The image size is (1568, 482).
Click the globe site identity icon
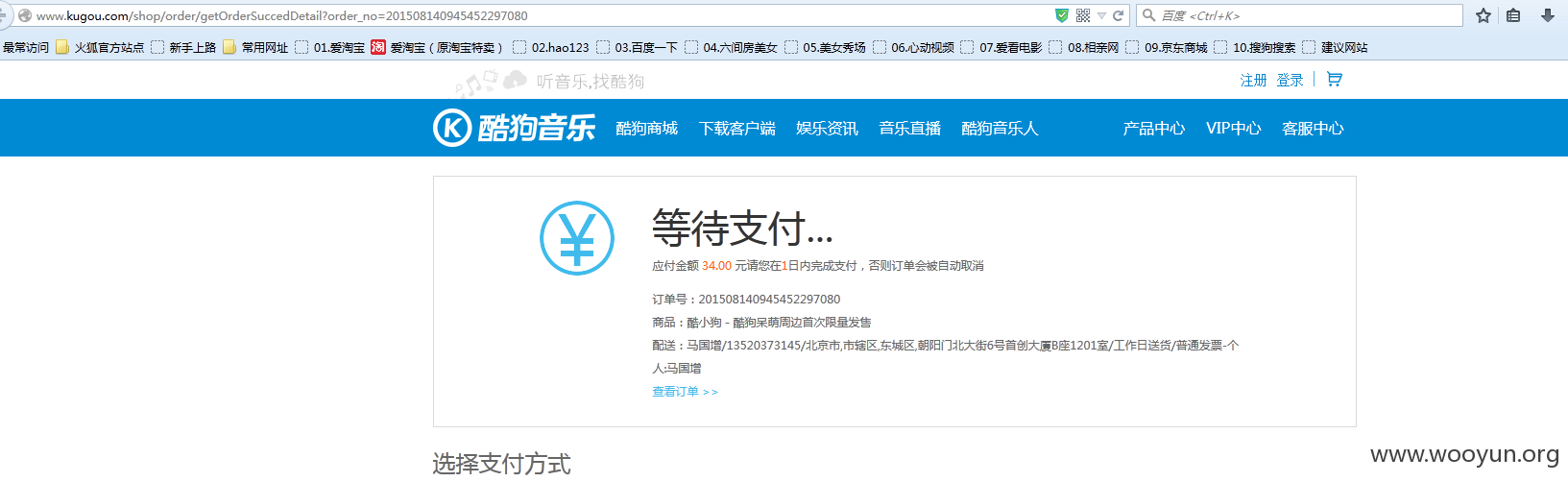25,15
